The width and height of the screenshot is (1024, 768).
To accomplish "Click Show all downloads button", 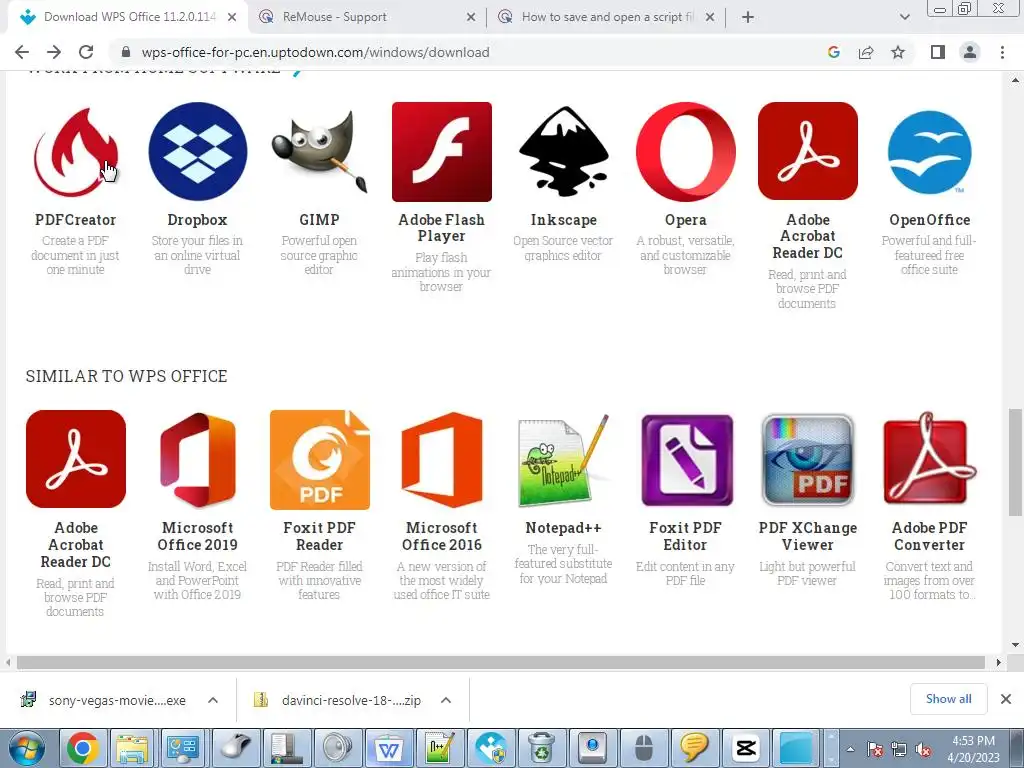I will click(948, 699).
